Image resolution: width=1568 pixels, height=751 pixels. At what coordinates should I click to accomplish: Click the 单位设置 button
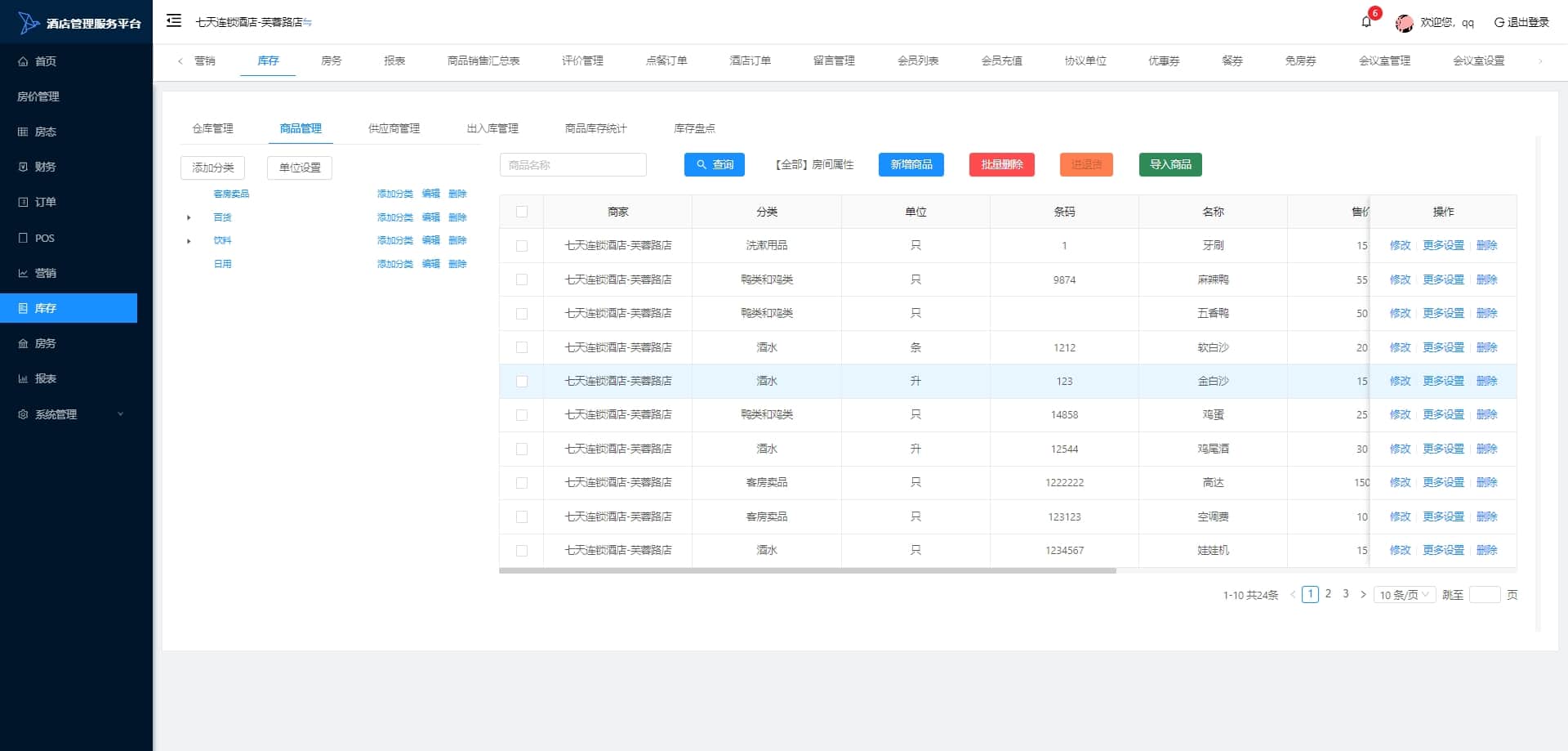300,168
